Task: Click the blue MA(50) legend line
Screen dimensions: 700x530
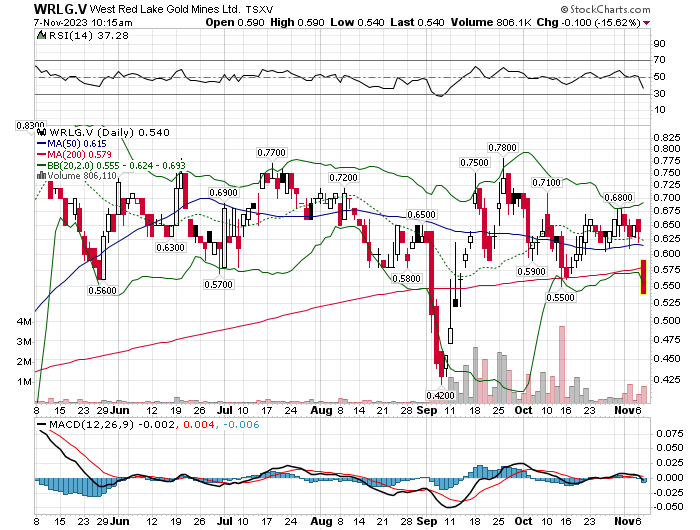Action: (42, 143)
